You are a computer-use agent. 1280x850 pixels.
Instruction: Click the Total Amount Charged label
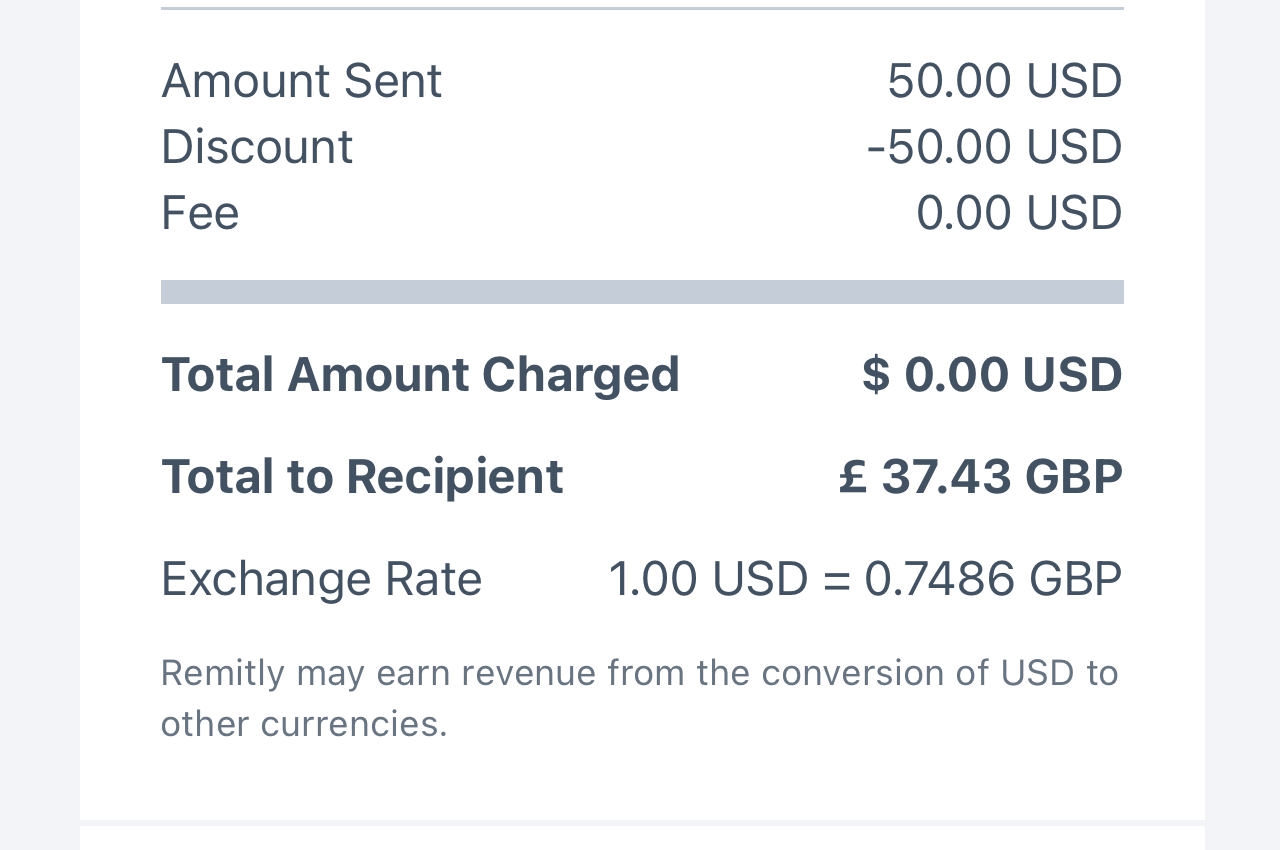pos(420,375)
